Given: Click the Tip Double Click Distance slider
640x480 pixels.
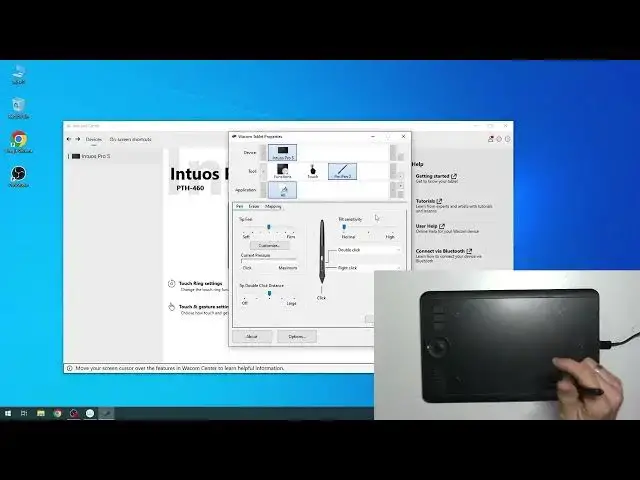Looking at the screenshot, I should (269, 294).
